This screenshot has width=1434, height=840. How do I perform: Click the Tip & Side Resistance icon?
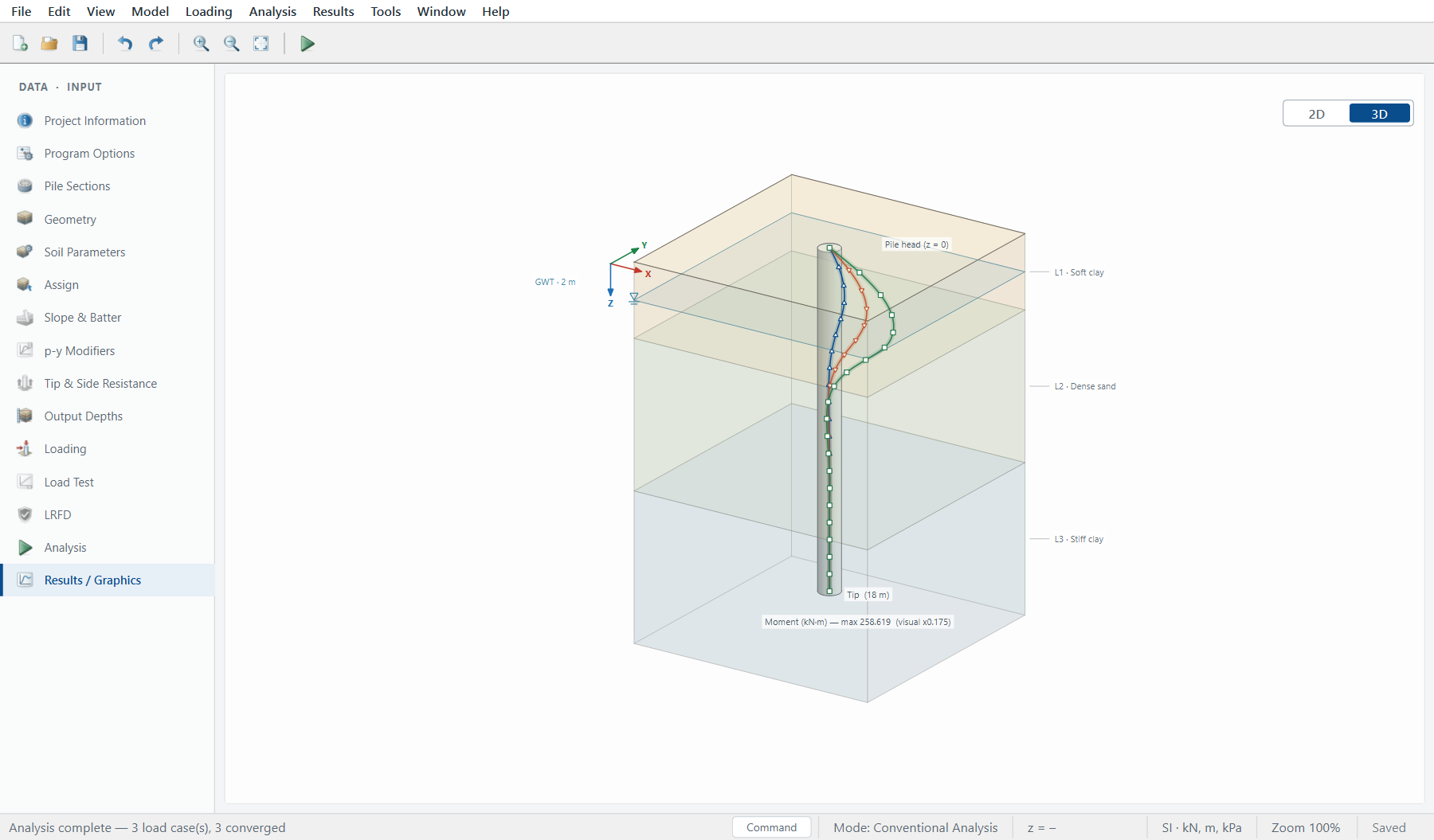25,384
